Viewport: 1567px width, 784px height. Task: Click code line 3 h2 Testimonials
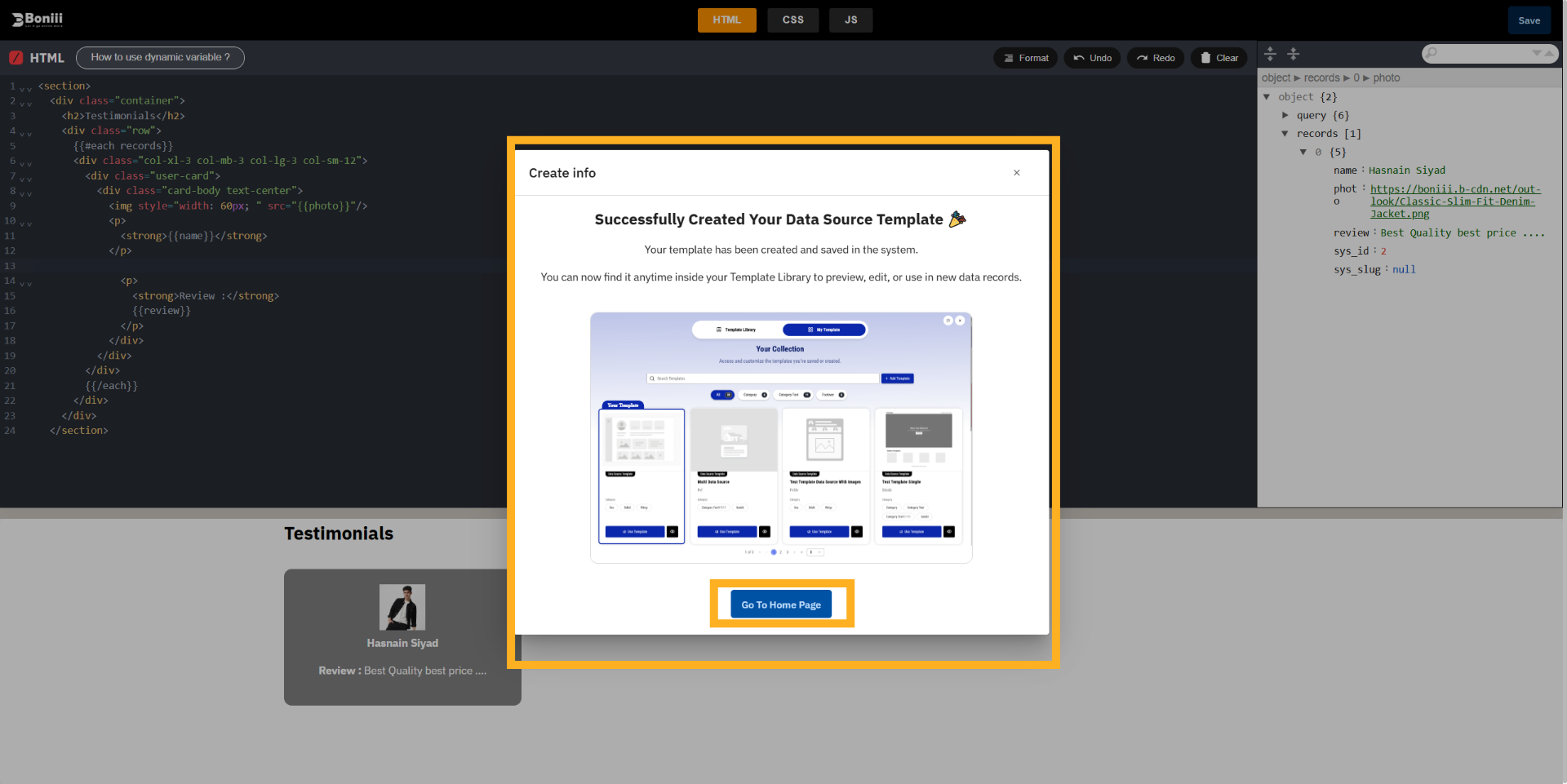click(123, 116)
